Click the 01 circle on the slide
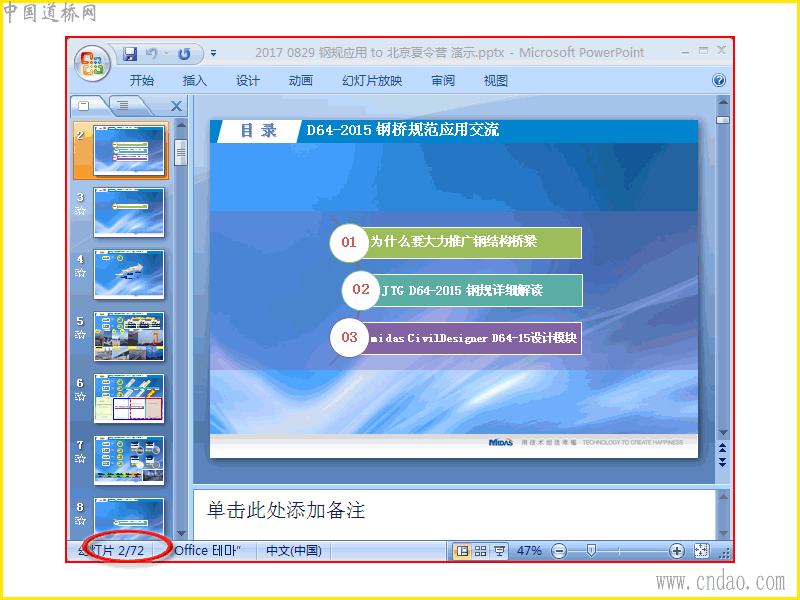The height and width of the screenshot is (600, 800). 349,242
